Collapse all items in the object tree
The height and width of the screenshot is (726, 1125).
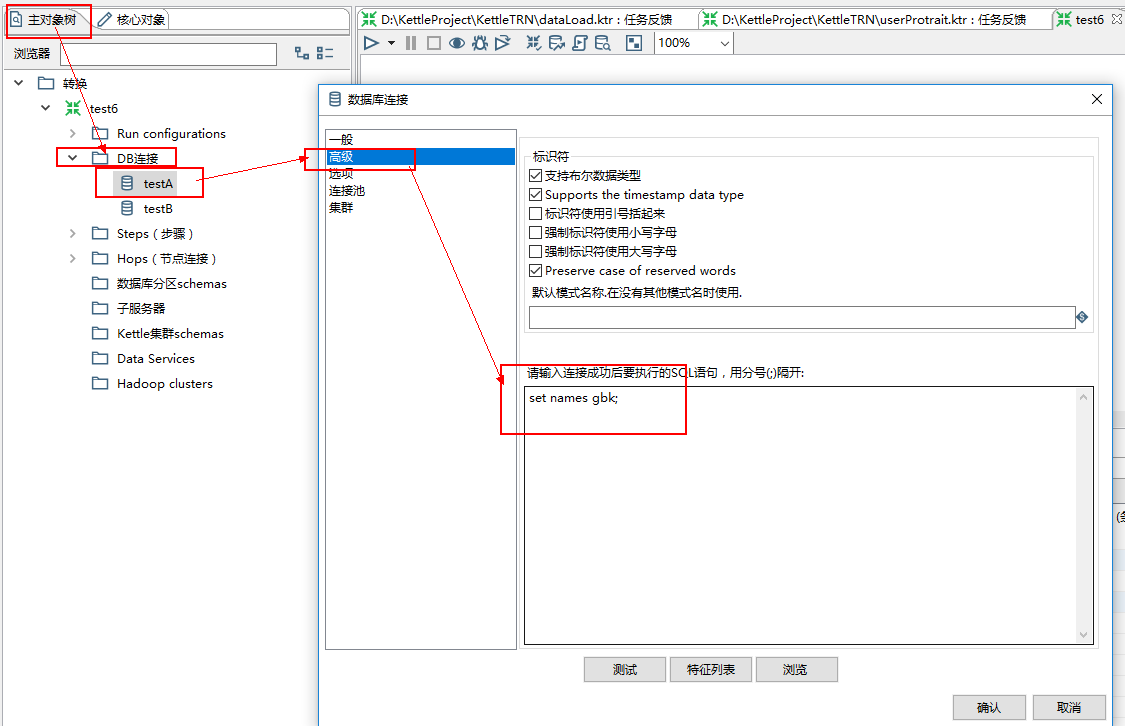(325, 53)
